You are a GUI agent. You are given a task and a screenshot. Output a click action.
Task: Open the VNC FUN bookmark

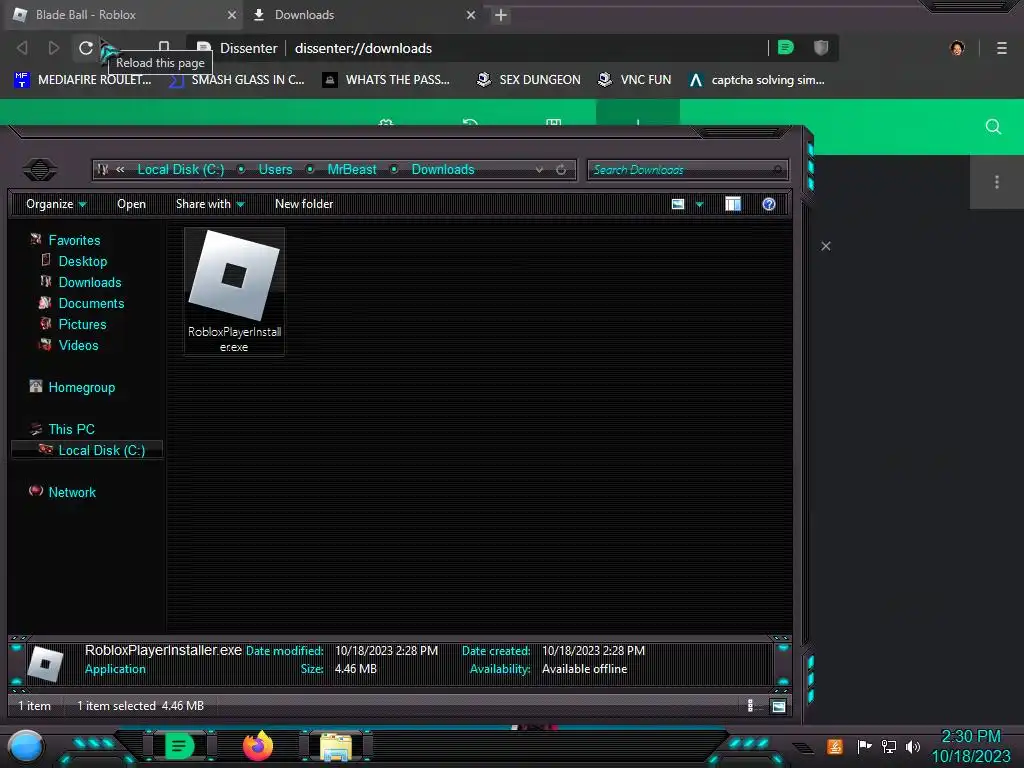coord(634,80)
